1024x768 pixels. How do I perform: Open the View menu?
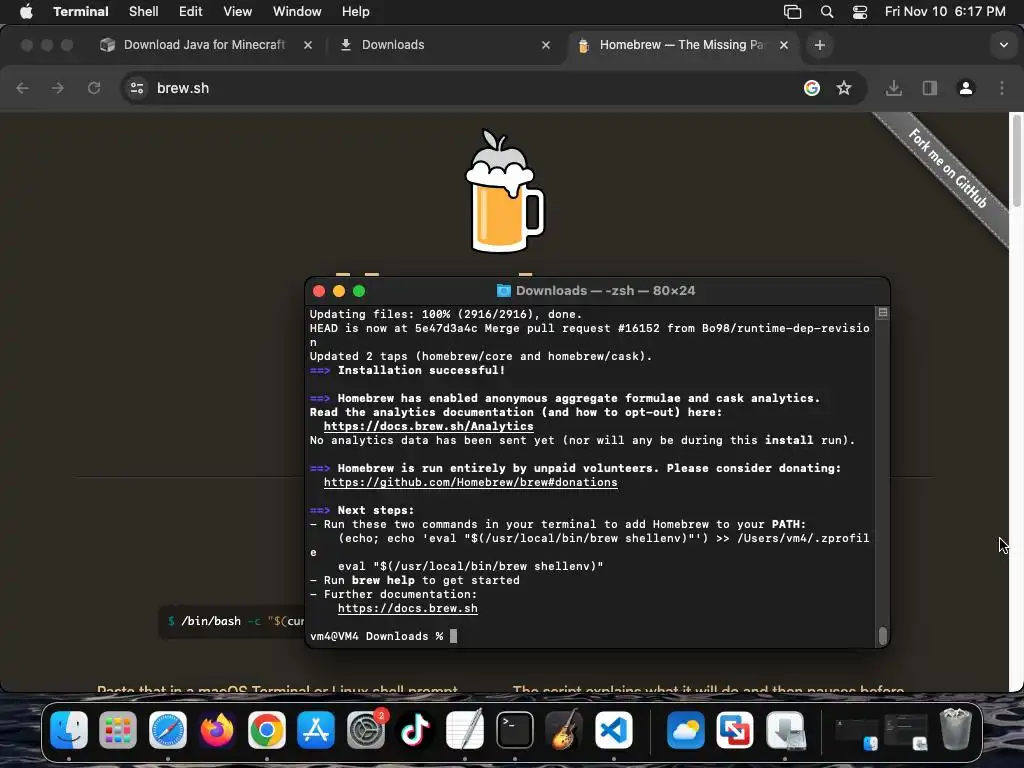point(237,12)
